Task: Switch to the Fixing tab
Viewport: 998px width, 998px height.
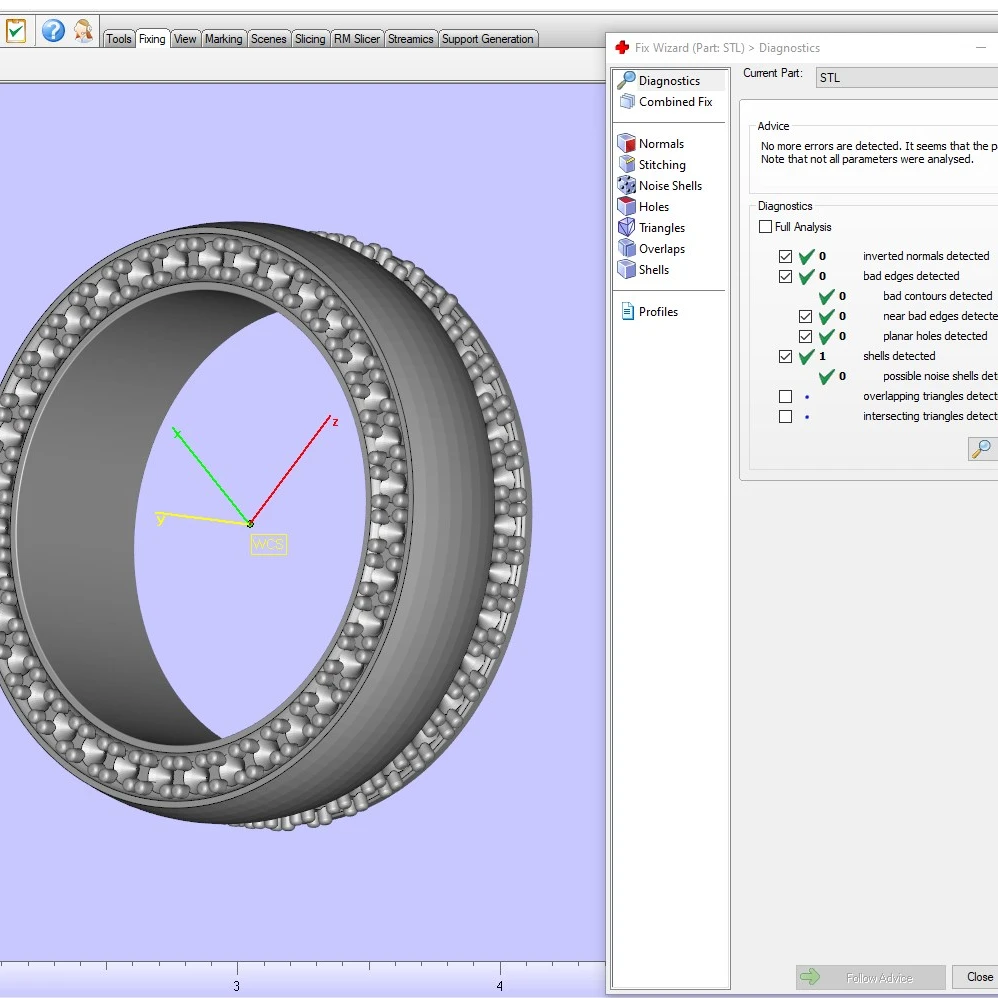Action: (x=152, y=39)
